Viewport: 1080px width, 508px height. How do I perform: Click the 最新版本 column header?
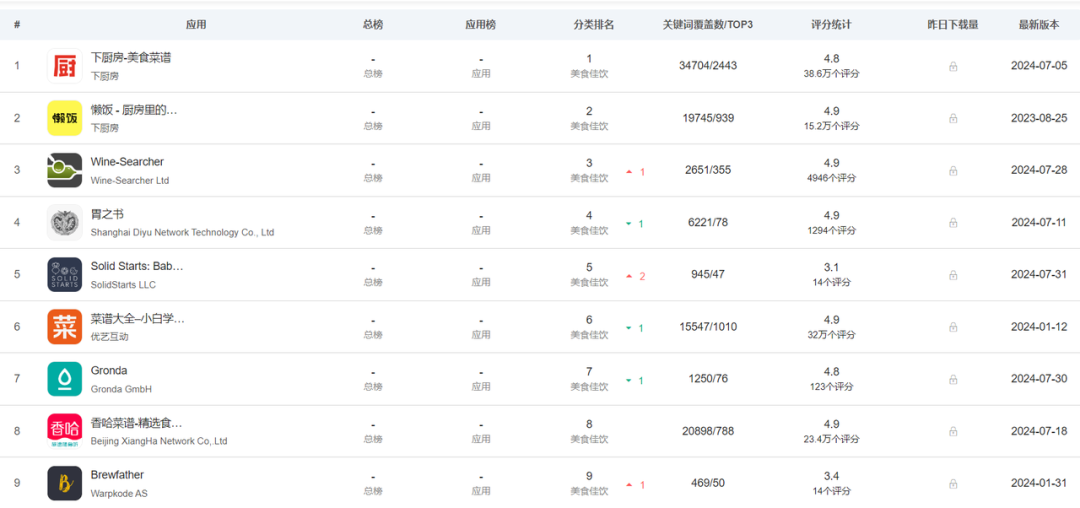1039,25
